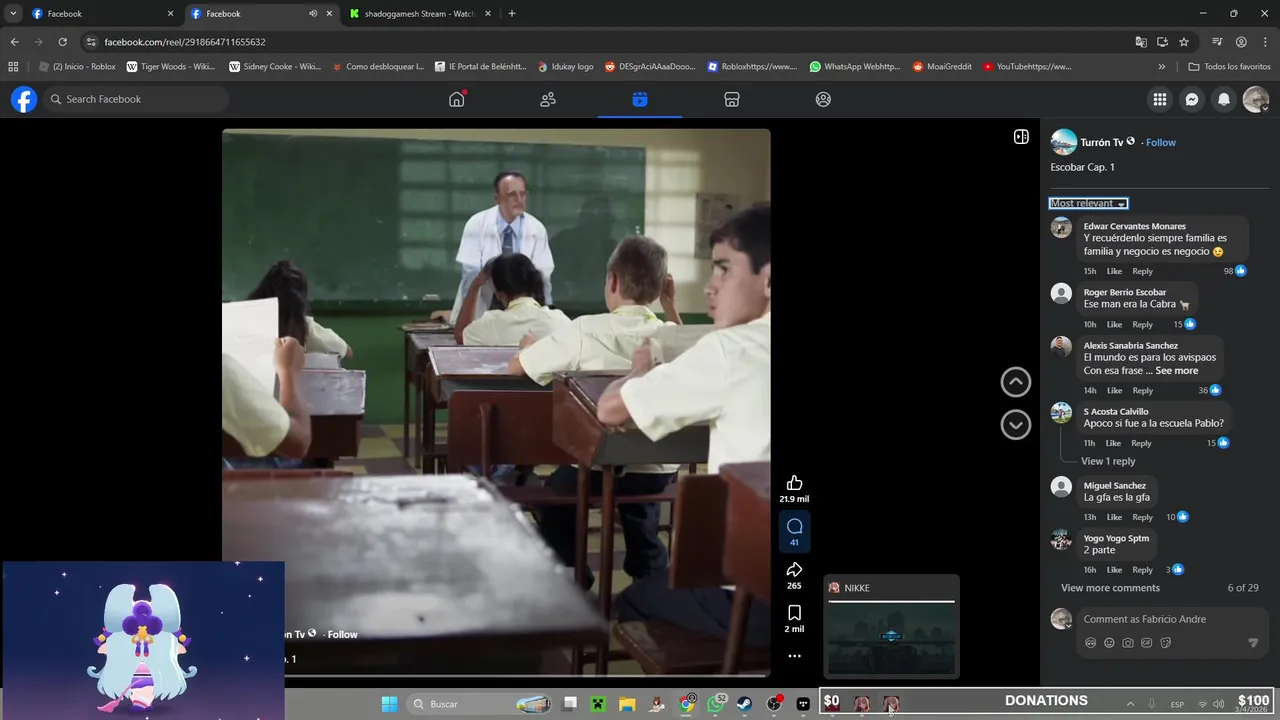Open Todos los favoritos folder

click(x=1229, y=67)
